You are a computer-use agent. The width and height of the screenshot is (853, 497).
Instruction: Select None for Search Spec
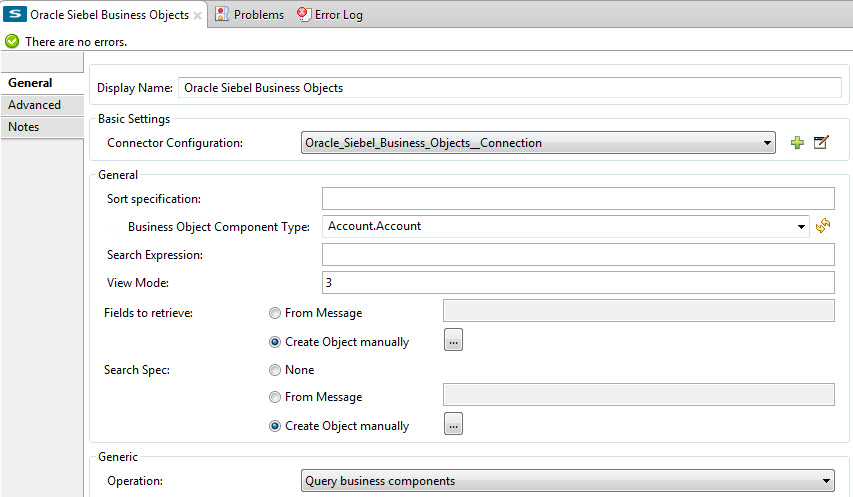[275, 370]
